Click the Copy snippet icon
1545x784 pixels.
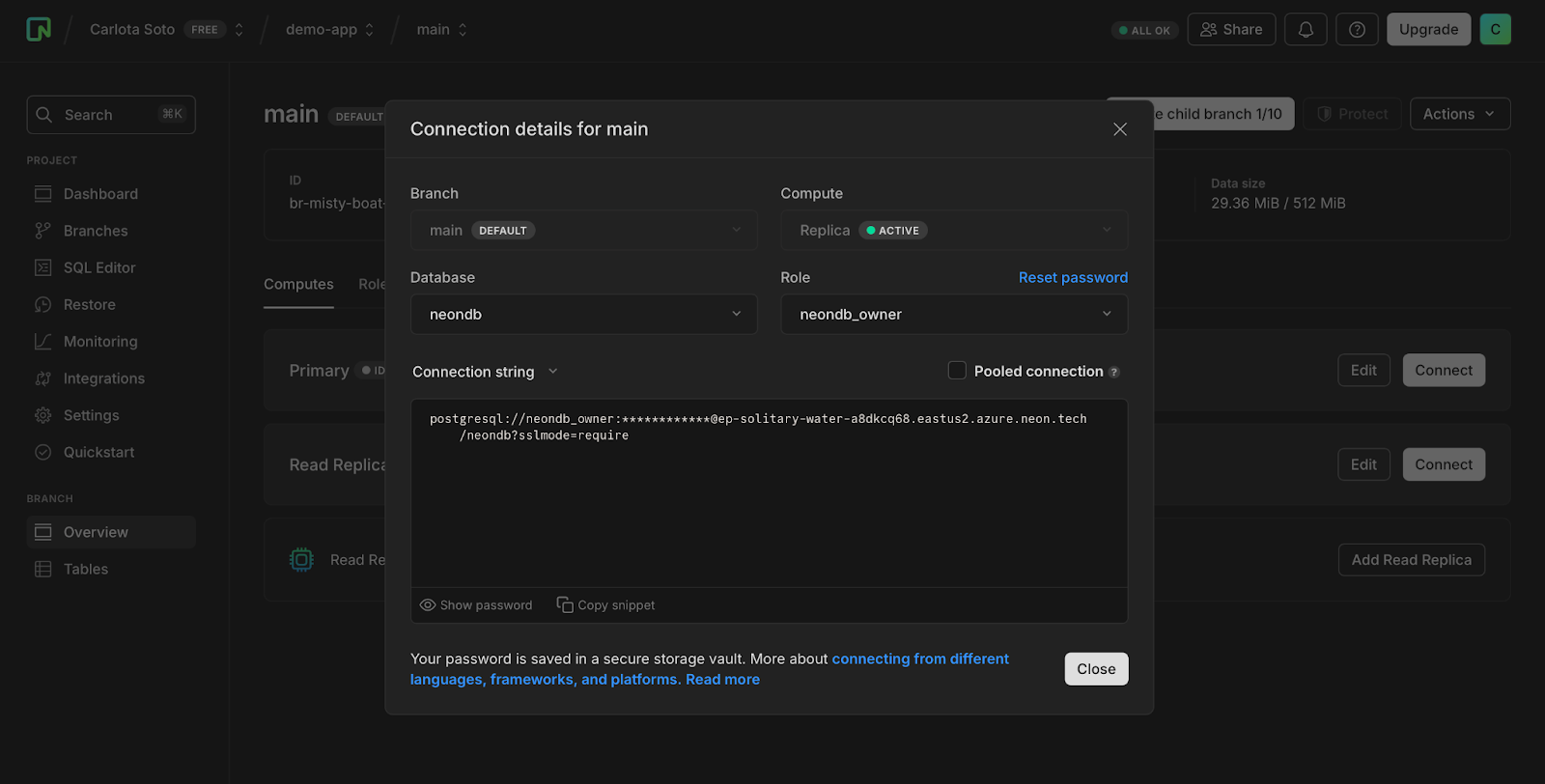pos(565,604)
